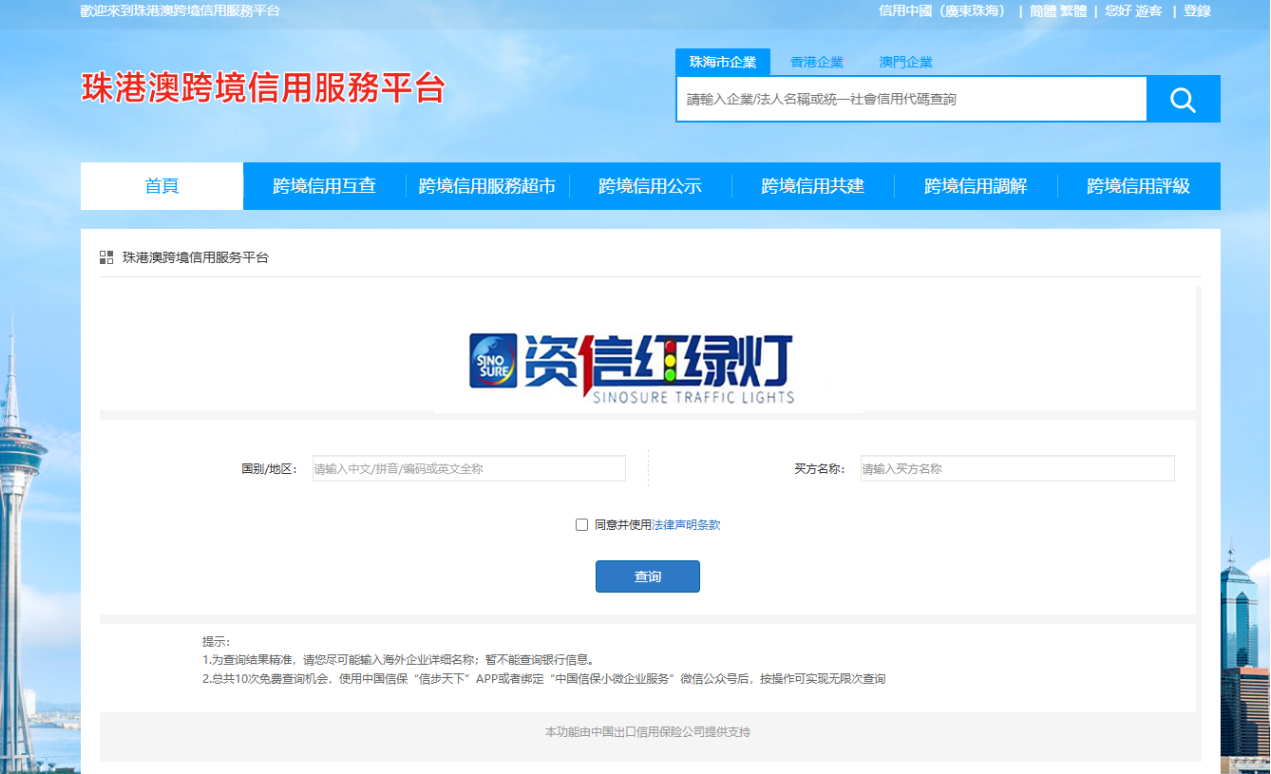Open the 跨境信用公示 menu item
The image size is (1271, 774).
[650, 185]
